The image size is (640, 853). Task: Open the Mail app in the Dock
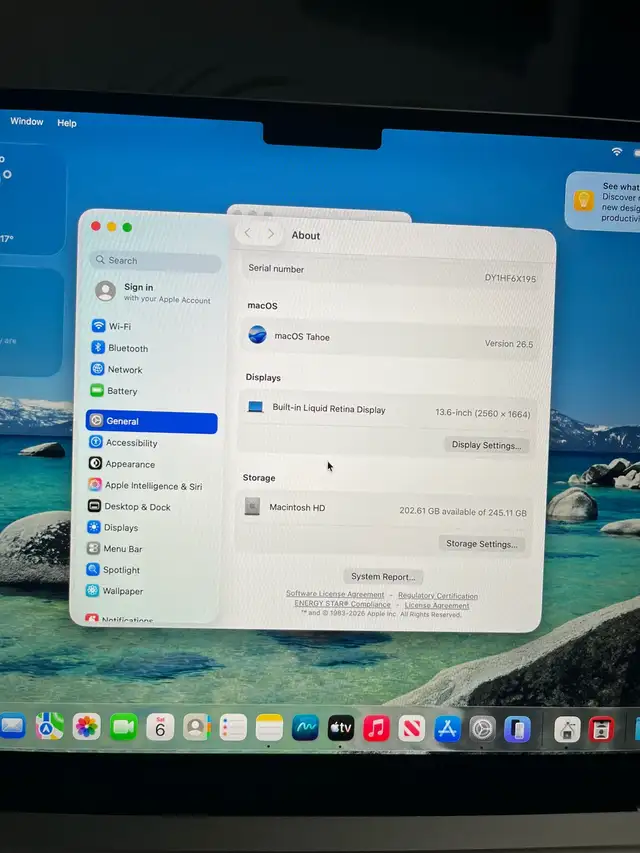click(12, 726)
